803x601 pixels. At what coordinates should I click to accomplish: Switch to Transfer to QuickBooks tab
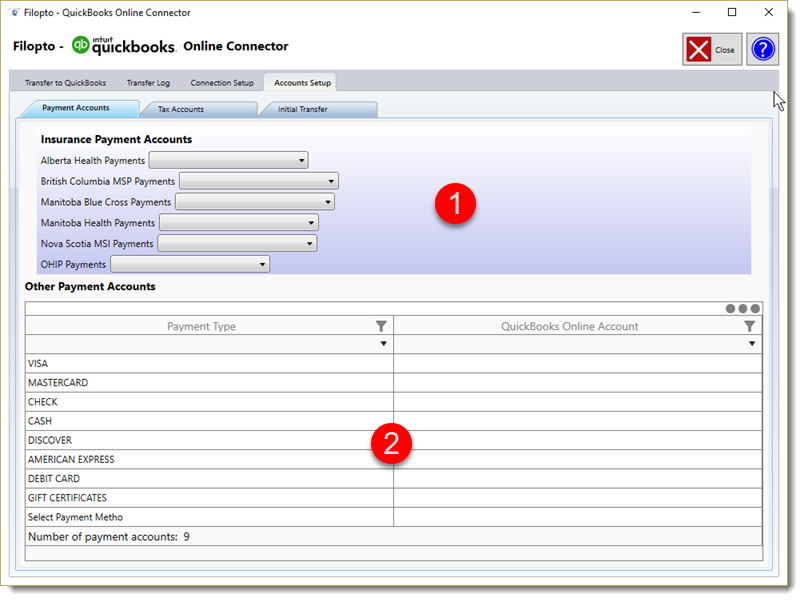click(66, 83)
